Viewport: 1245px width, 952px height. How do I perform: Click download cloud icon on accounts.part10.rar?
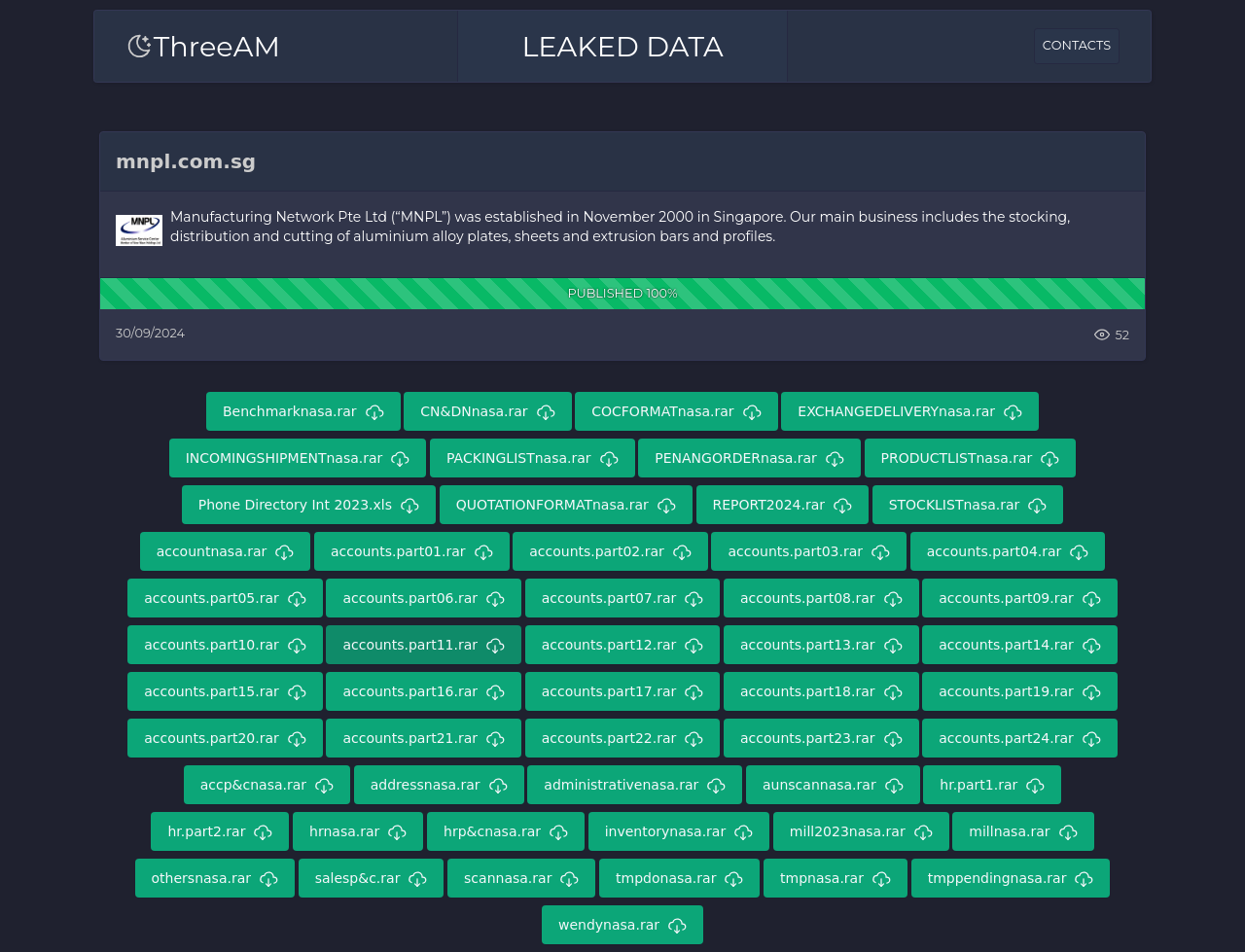click(297, 646)
